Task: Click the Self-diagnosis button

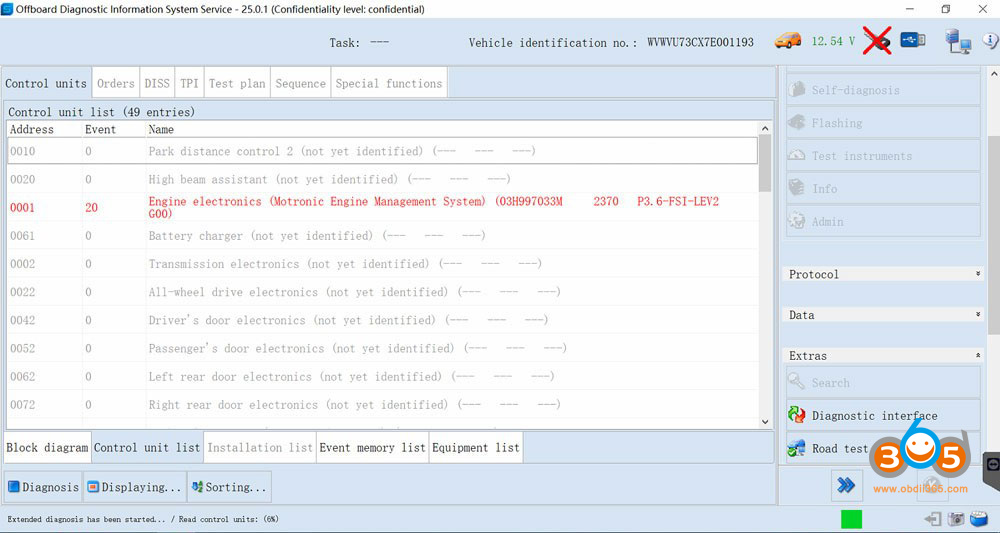Action: coord(883,89)
